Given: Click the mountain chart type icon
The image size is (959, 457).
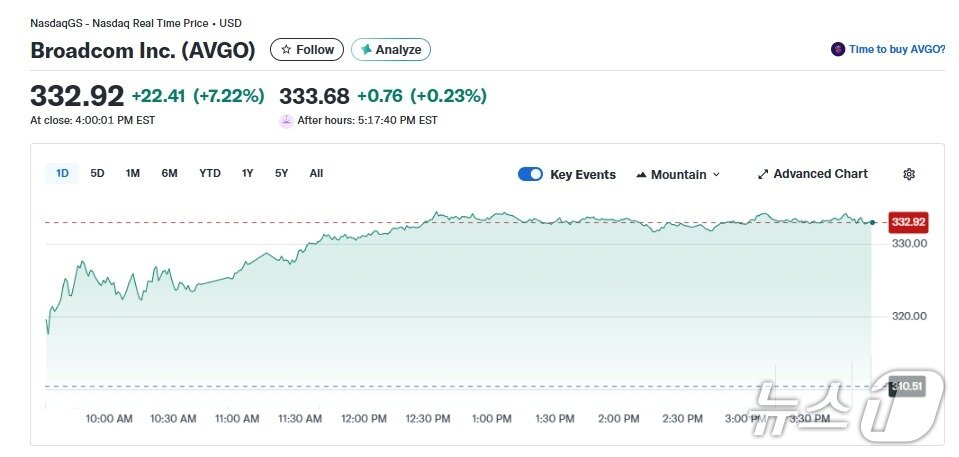Looking at the screenshot, I should [x=641, y=175].
